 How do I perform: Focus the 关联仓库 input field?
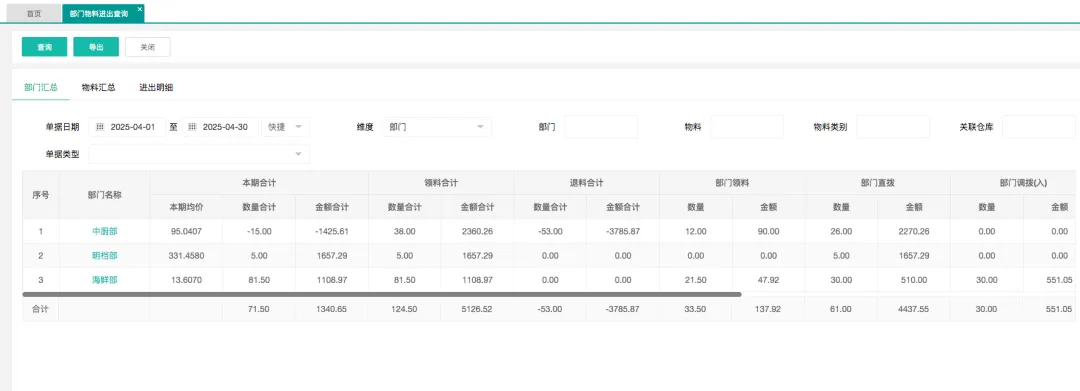point(1039,127)
